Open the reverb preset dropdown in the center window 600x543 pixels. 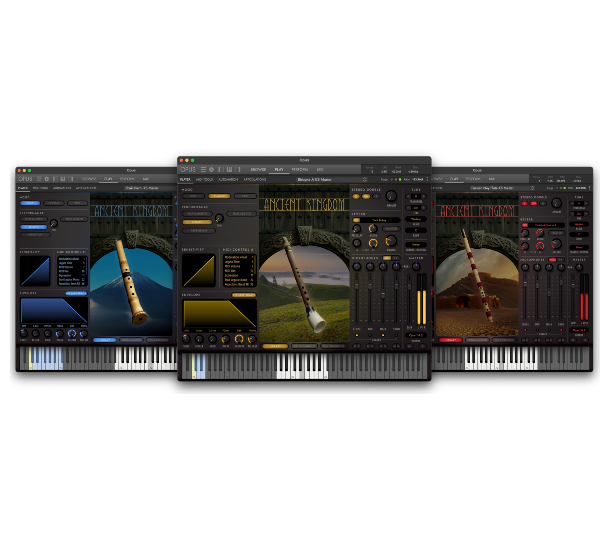380,220
